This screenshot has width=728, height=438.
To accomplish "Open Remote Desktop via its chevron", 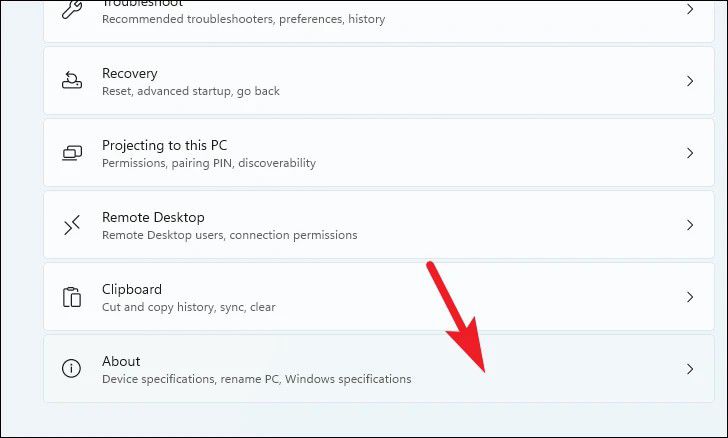I will click(690, 225).
